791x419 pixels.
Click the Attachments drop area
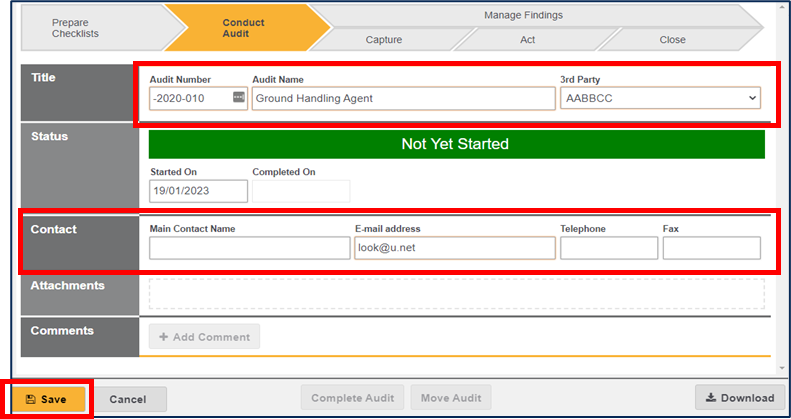pyautogui.click(x=456, y=293)
